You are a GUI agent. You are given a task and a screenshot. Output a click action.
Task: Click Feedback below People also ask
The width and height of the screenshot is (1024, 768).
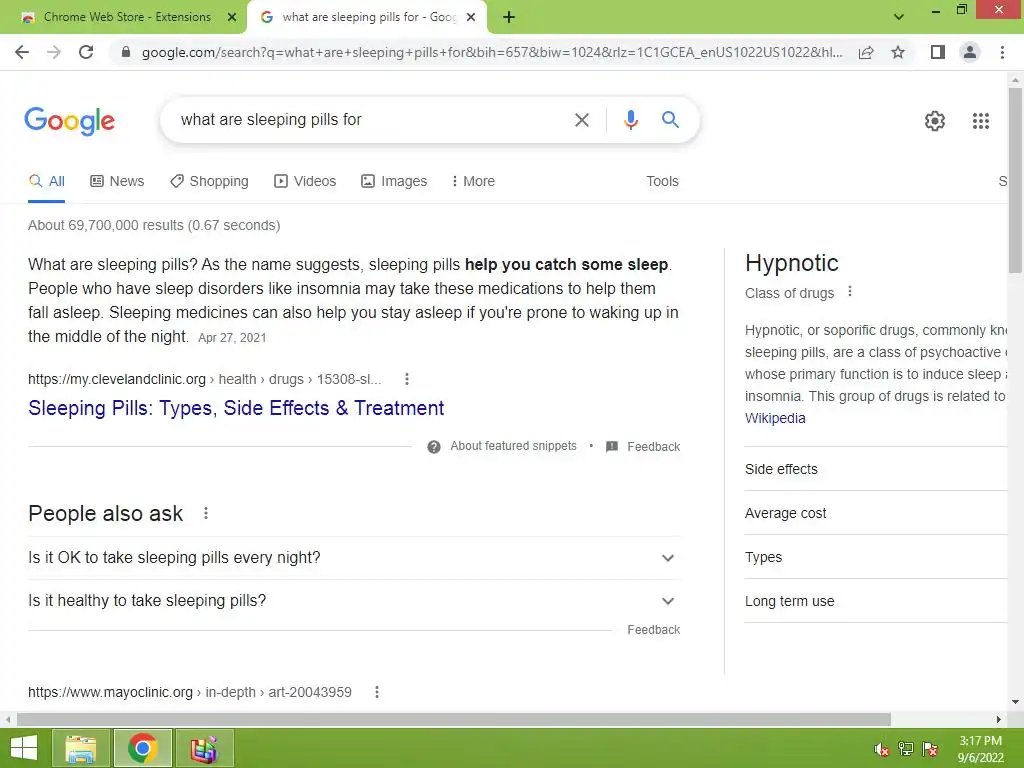(x=654, y=630)
